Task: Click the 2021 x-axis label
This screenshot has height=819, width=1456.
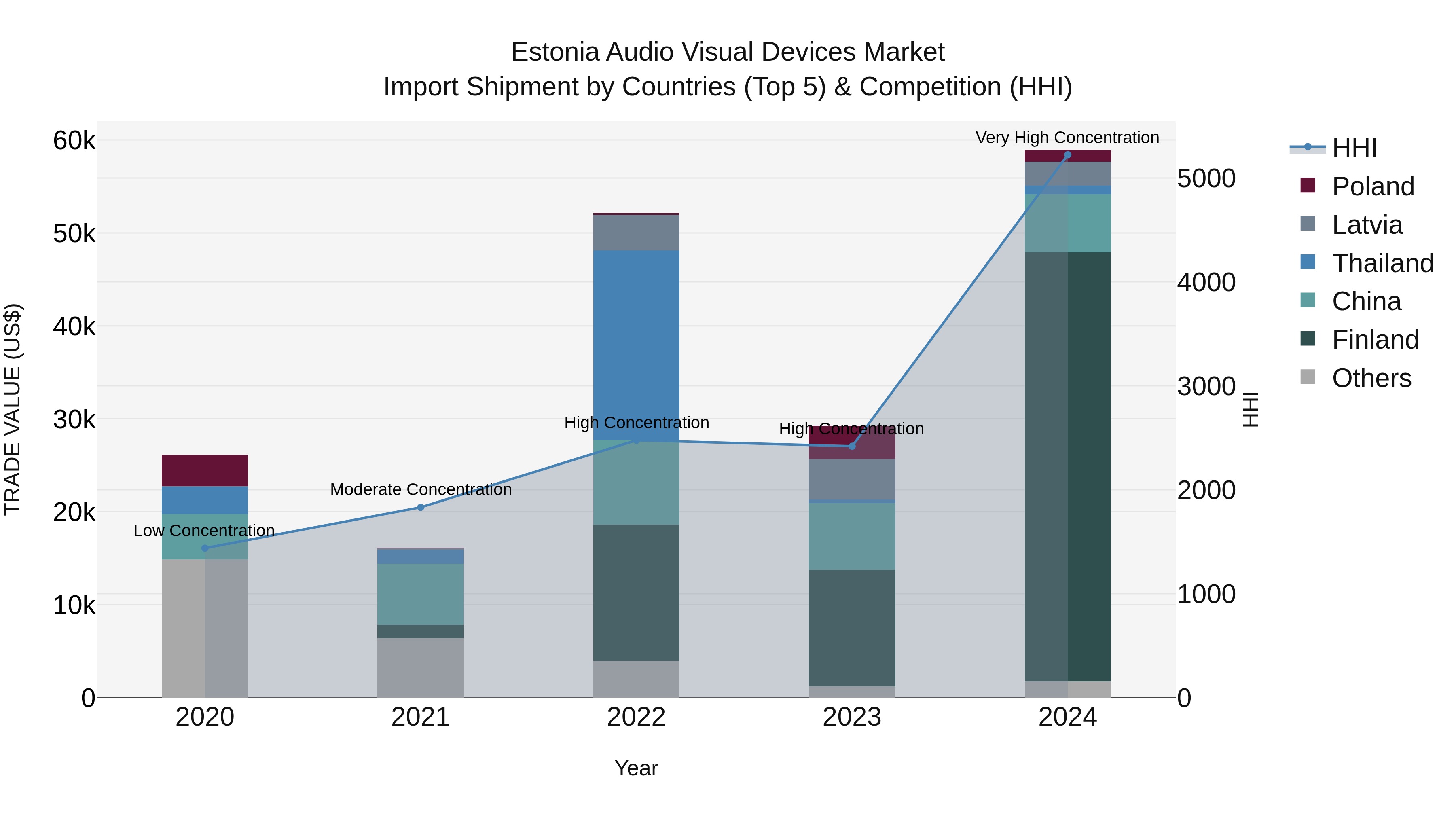Action: tap(421, 717)
